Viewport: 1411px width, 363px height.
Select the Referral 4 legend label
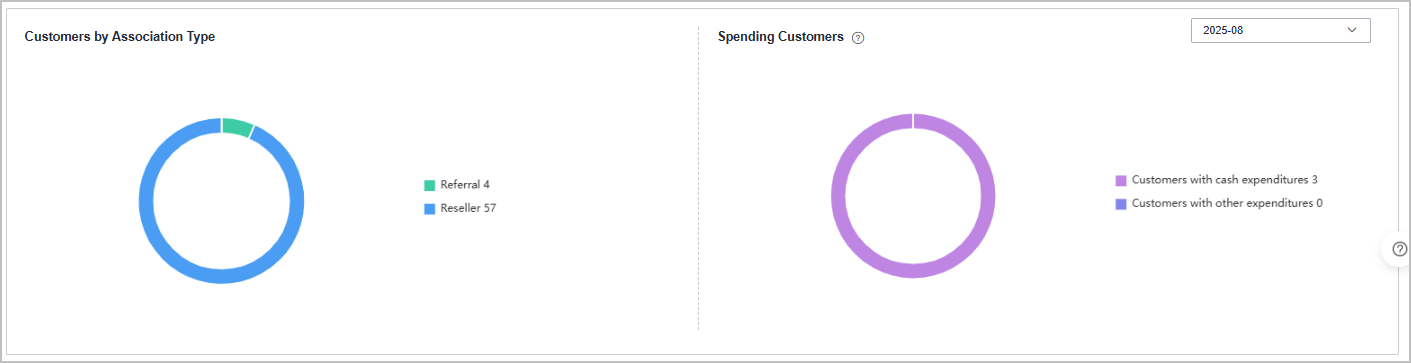465,185
